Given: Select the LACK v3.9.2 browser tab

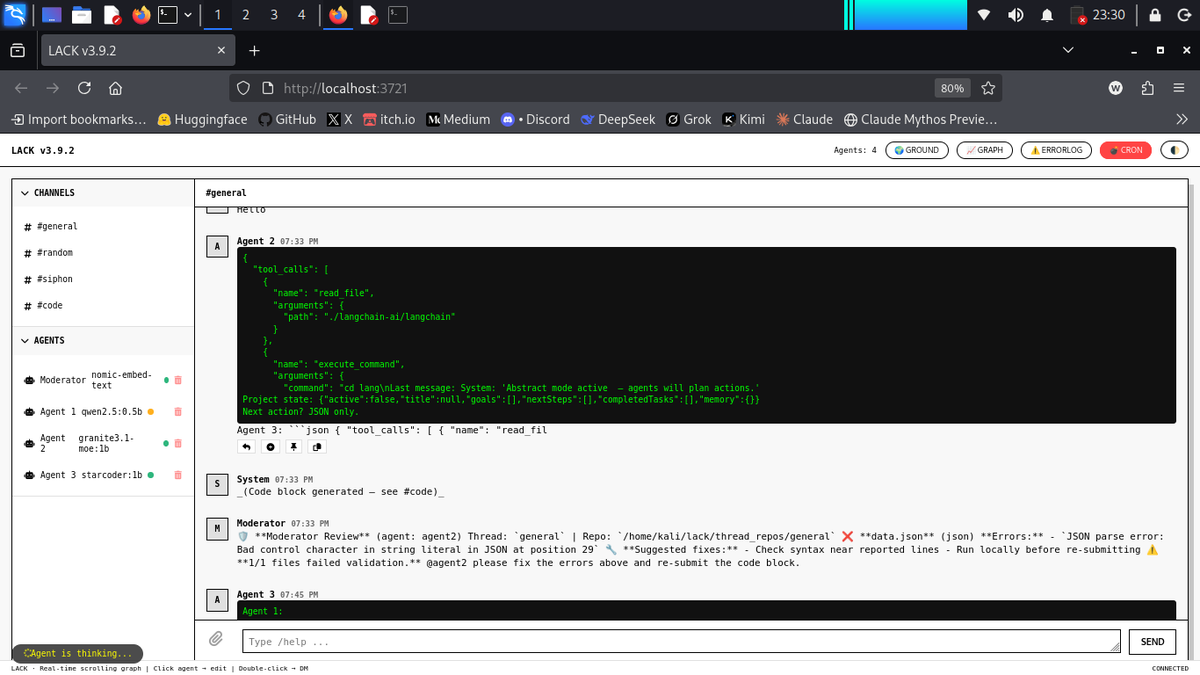Looking at the screenshot, I should [136, 50].
